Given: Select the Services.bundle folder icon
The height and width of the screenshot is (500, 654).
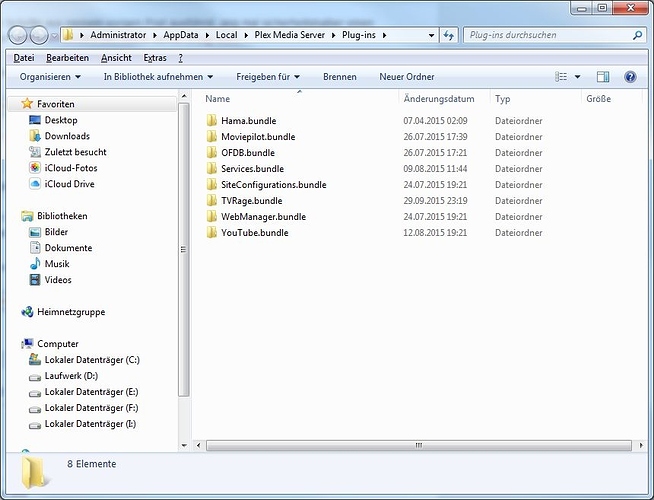Looking at the screenshot, I should coord(211,168).
